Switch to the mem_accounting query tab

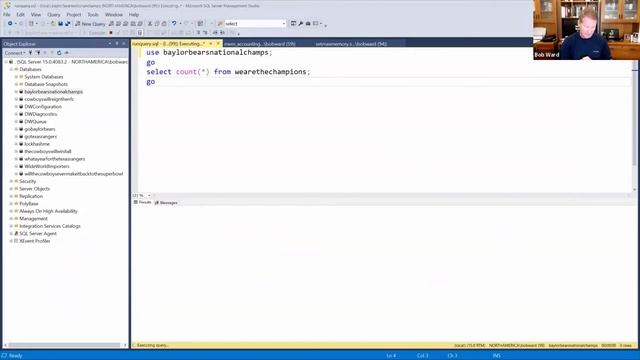(260, 44)
